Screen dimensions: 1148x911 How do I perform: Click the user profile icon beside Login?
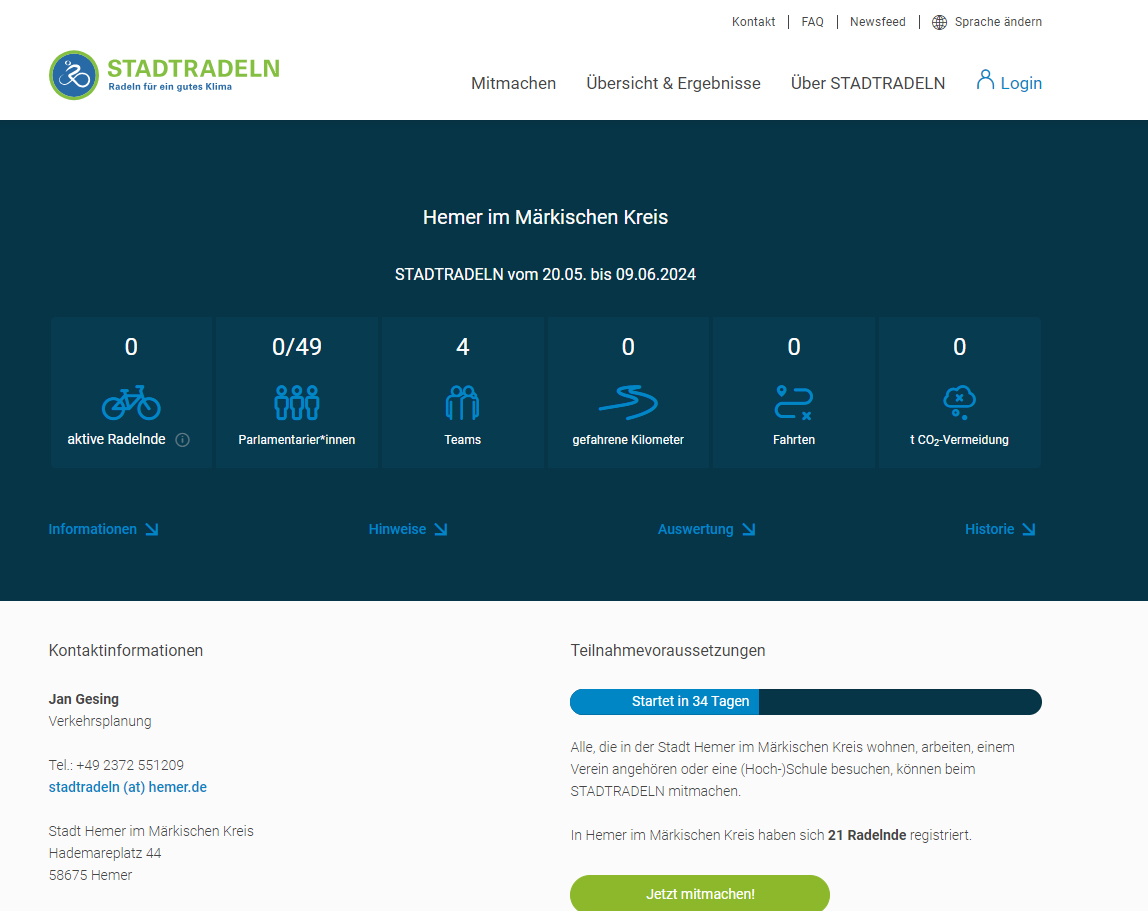point(985,80)
